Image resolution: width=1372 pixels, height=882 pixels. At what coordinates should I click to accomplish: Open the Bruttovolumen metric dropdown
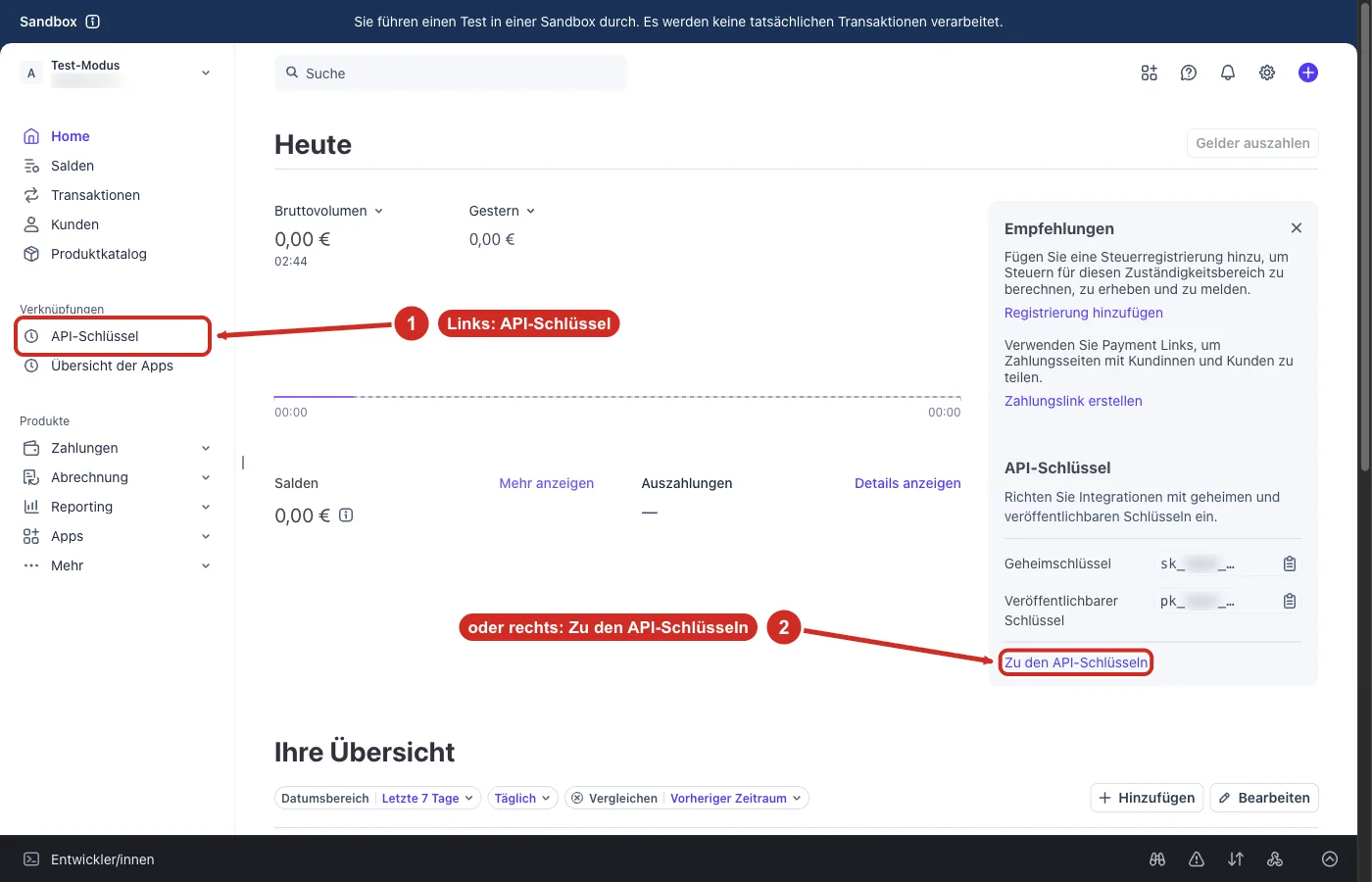329,211
